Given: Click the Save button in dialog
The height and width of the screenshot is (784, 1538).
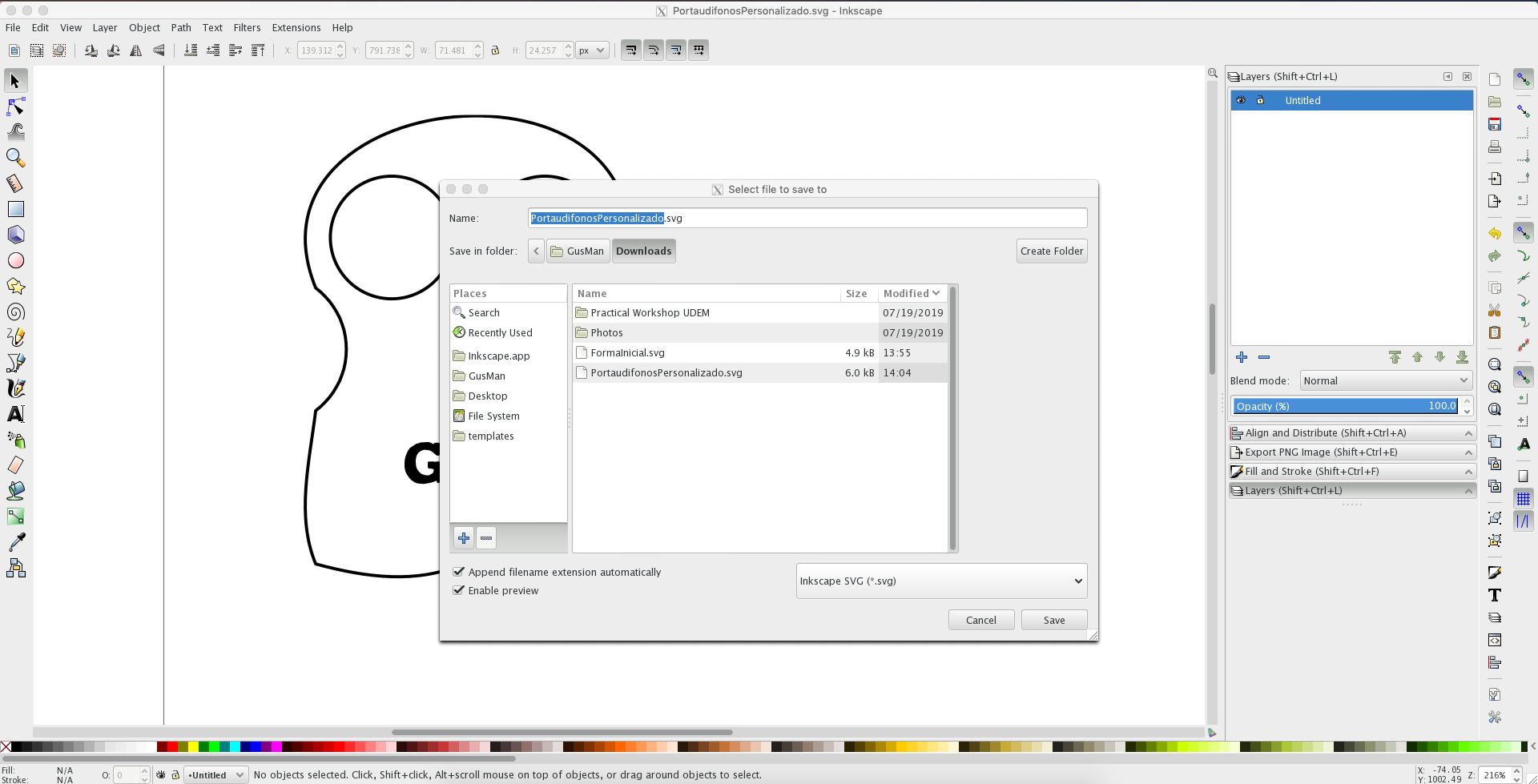Looking at the screenshot, I should (1054, 620).
